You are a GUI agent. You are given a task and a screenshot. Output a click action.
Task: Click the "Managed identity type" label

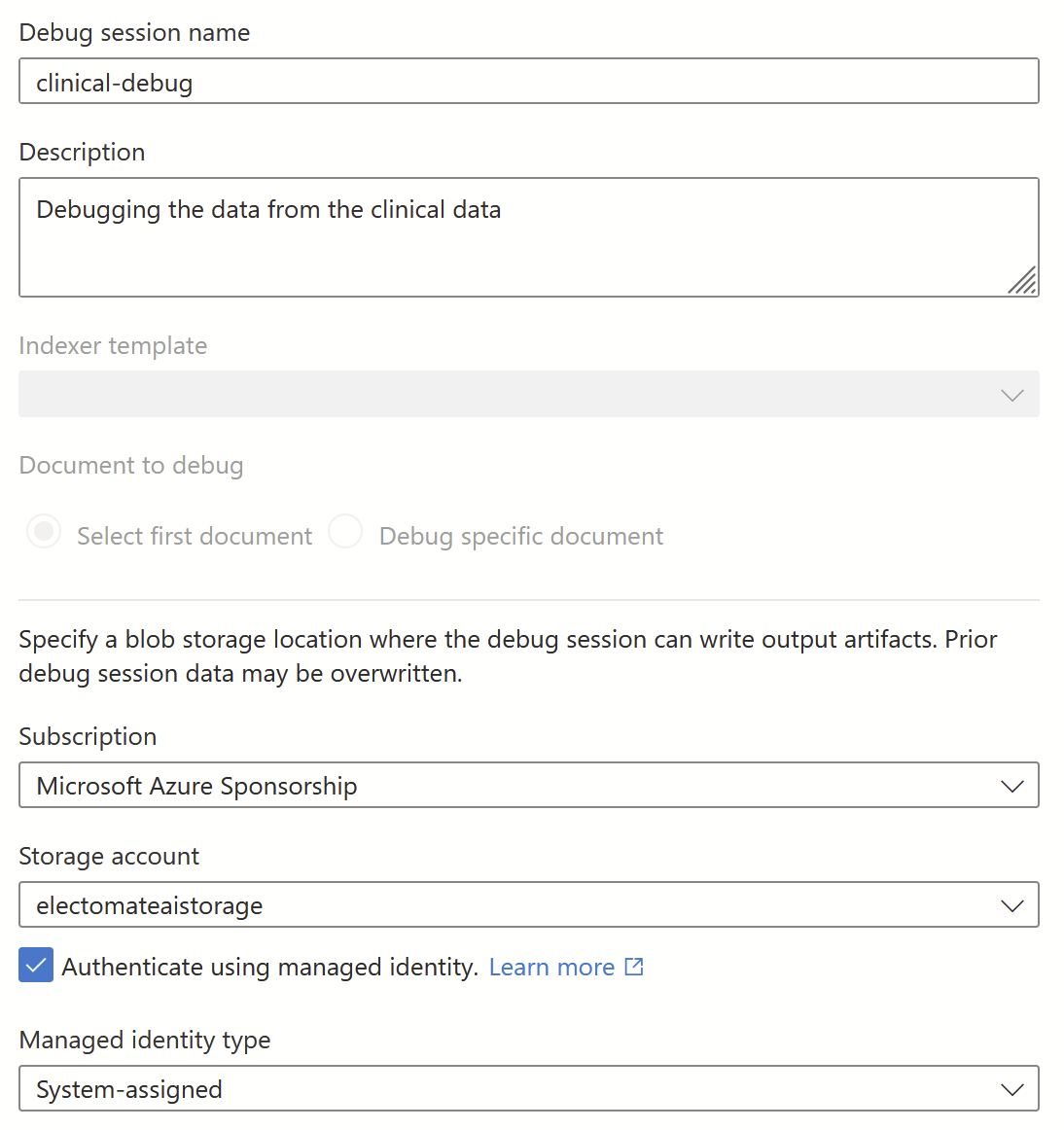[145, 1041]
